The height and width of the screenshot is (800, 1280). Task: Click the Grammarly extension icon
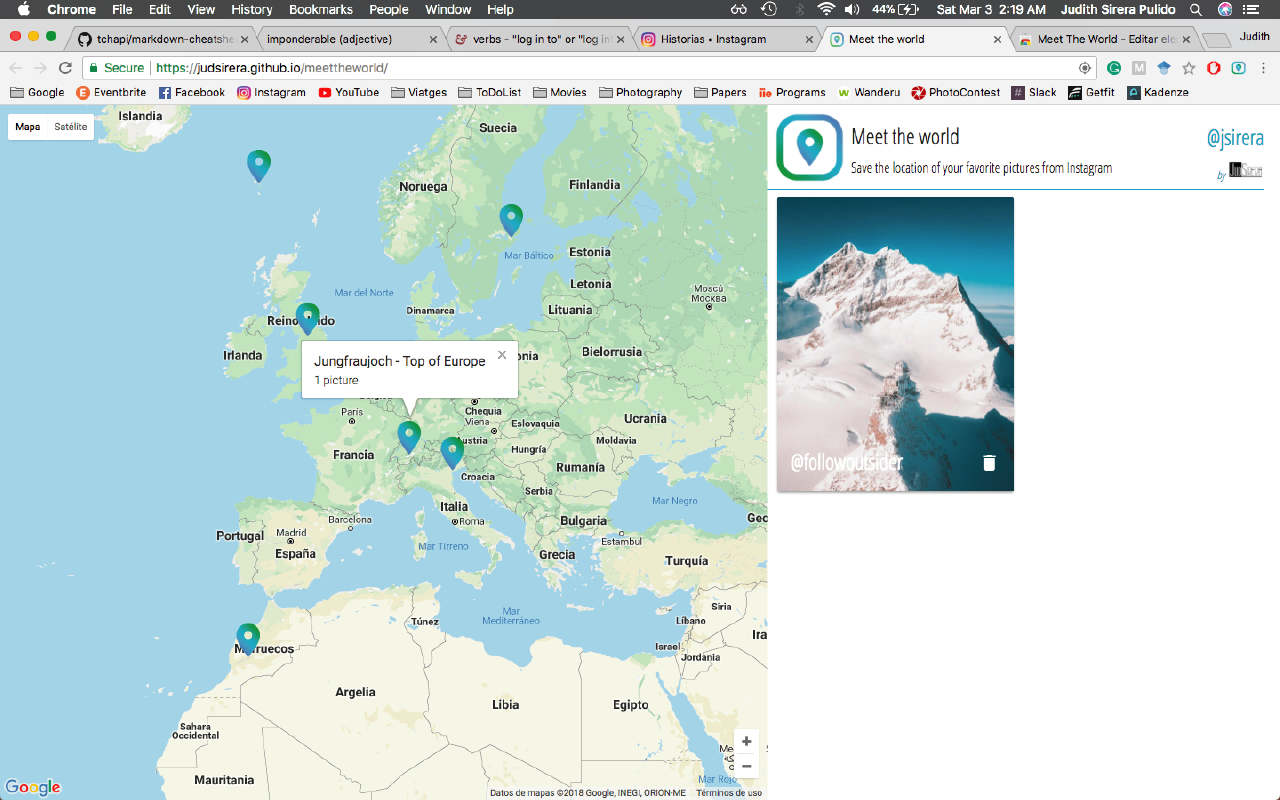click(1114, 68)
